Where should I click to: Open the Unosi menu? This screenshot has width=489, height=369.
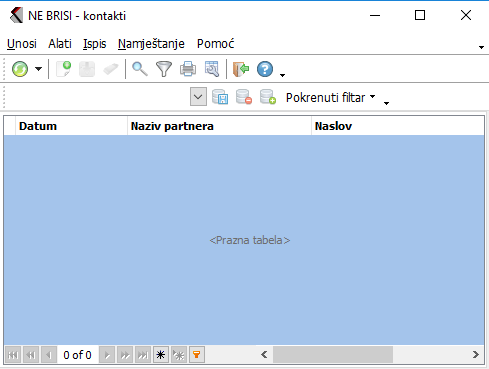click(22, 44)
